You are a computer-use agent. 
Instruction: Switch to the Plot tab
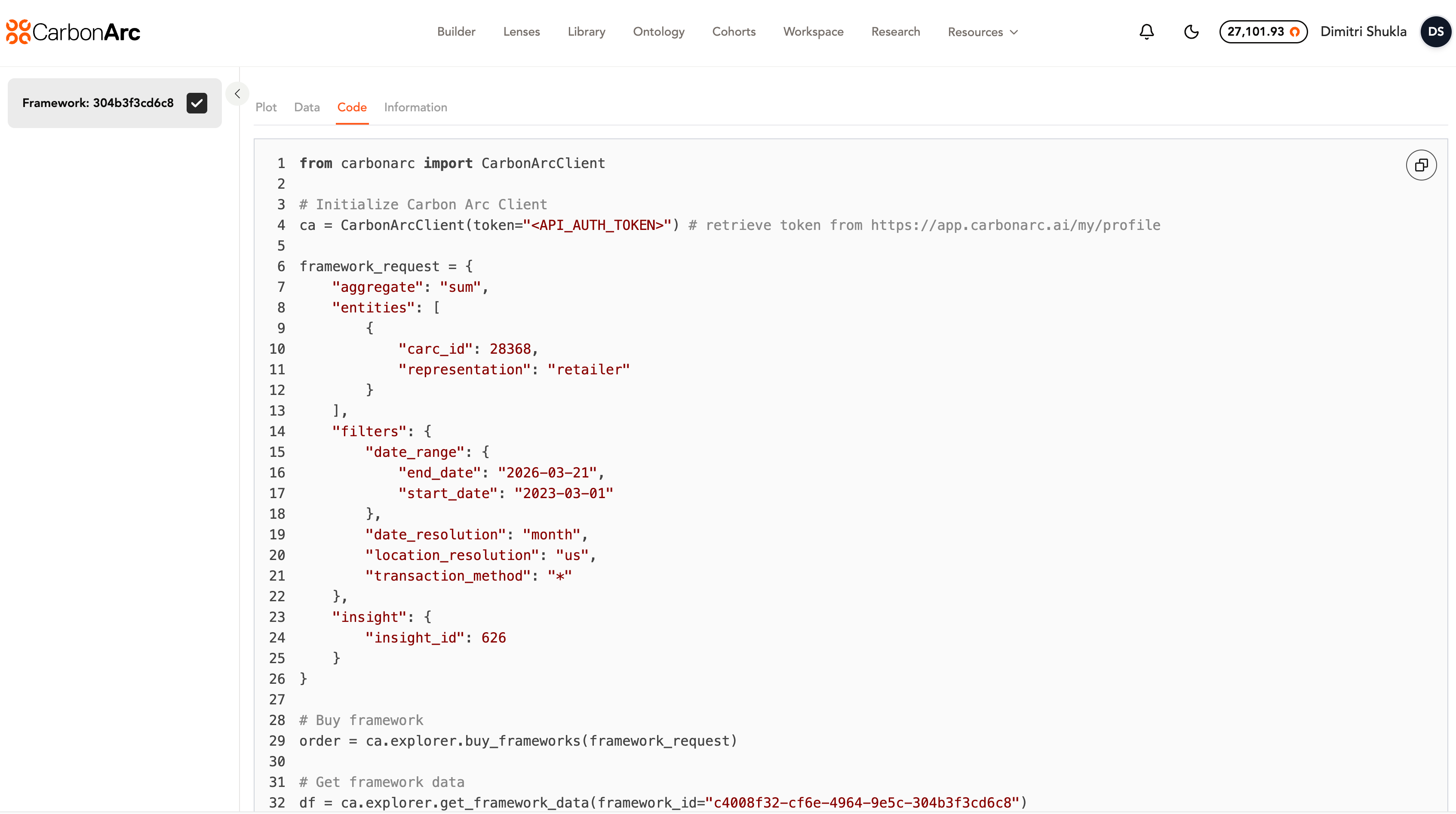[x=266, y=107]
